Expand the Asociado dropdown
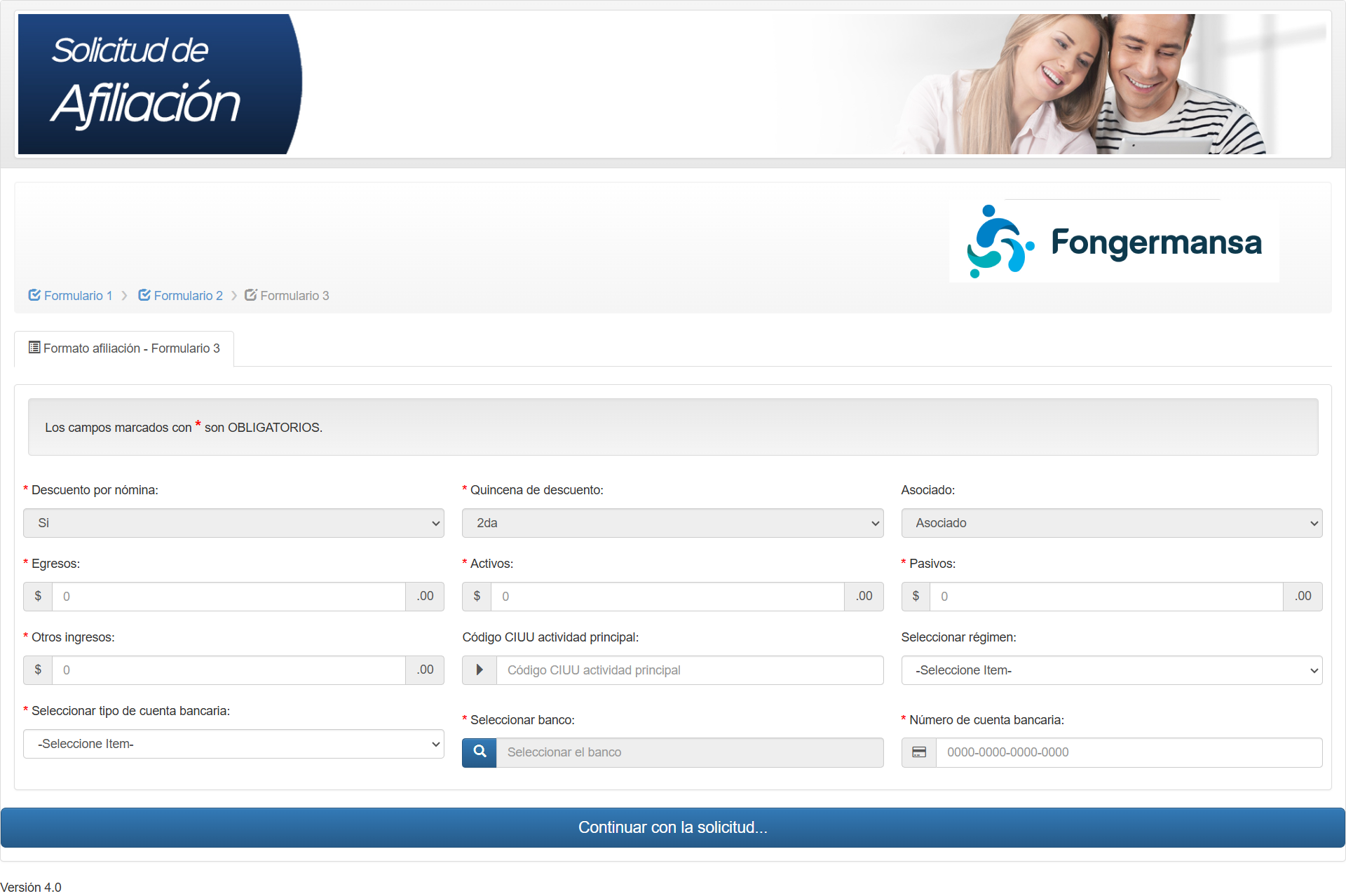 coord(1111,523)
